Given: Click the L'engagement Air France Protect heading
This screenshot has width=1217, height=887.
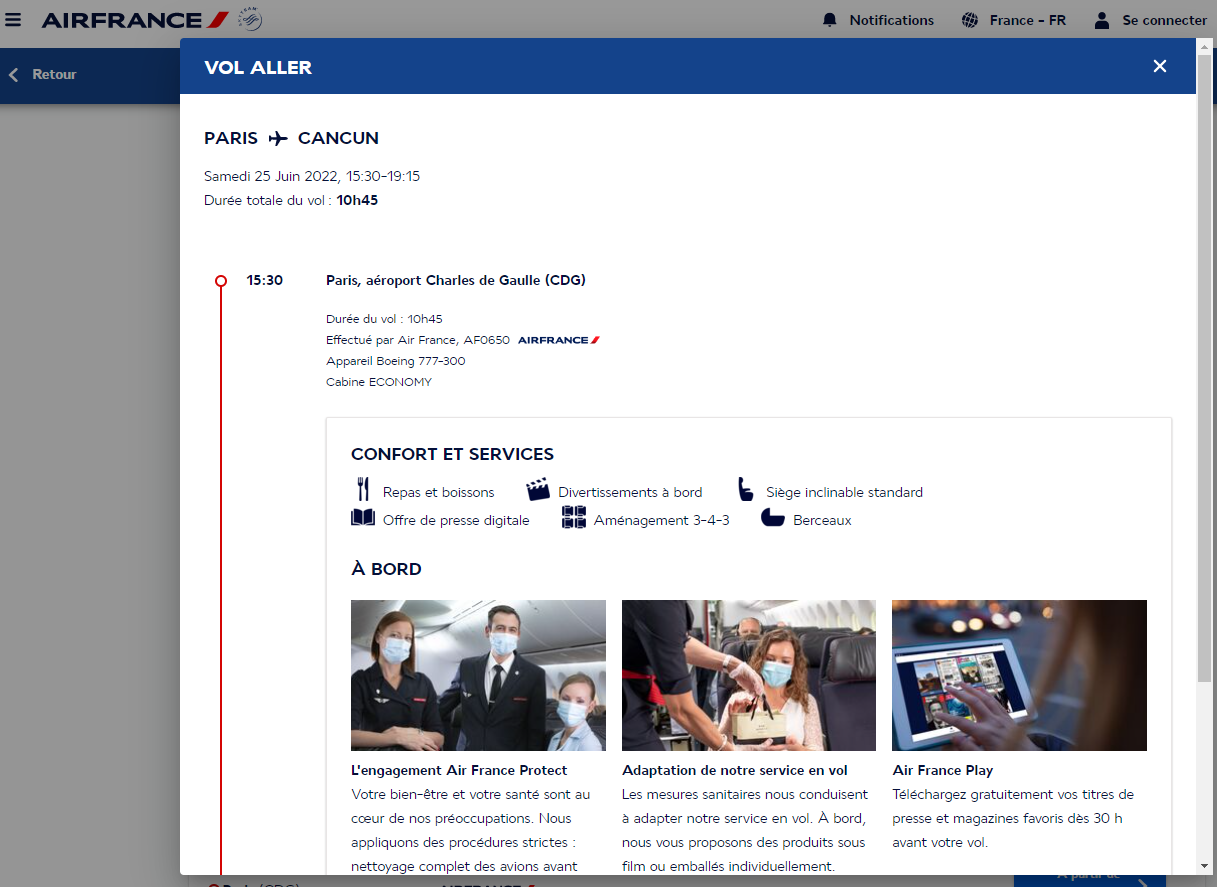Looking at the screenshot, I should tap(460, 771).
